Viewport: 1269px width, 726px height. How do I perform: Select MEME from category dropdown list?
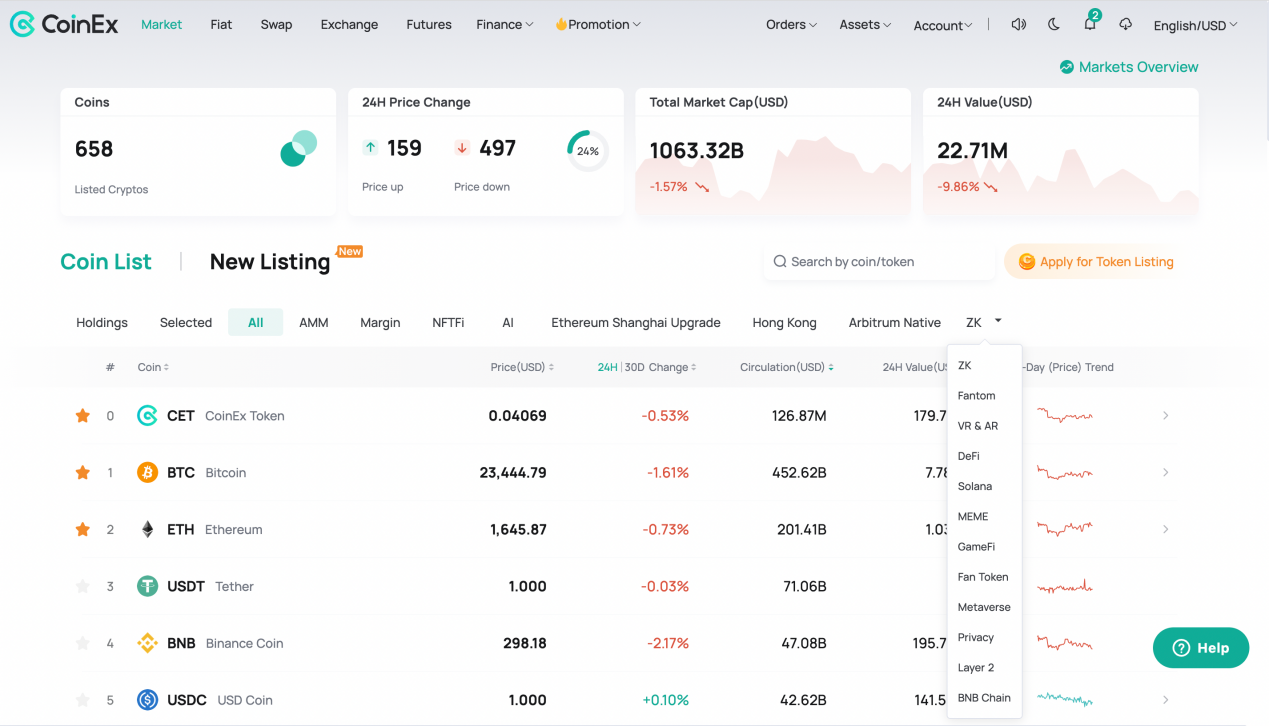972,517
